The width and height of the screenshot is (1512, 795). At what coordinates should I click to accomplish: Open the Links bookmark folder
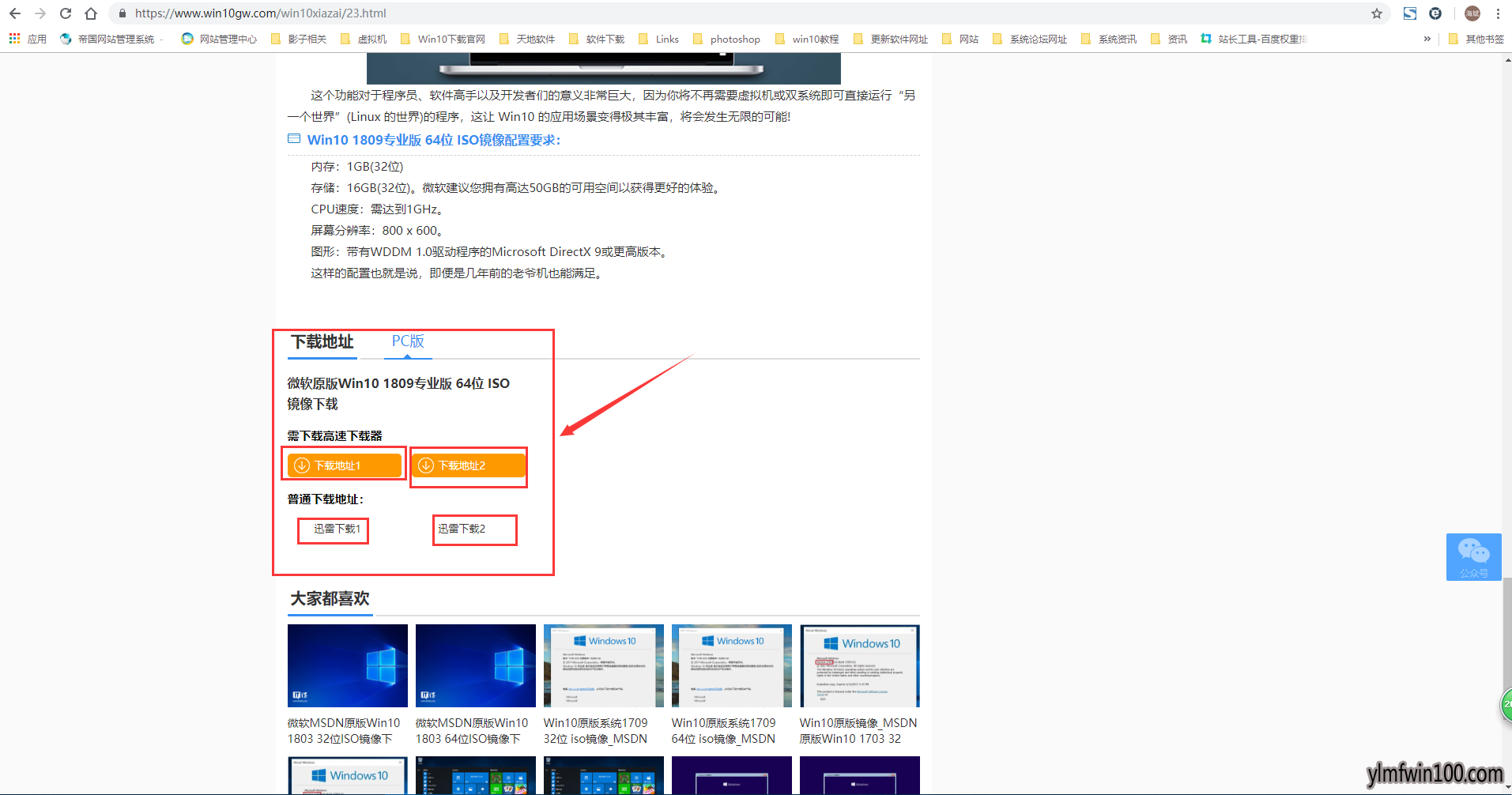pos(658,39)
